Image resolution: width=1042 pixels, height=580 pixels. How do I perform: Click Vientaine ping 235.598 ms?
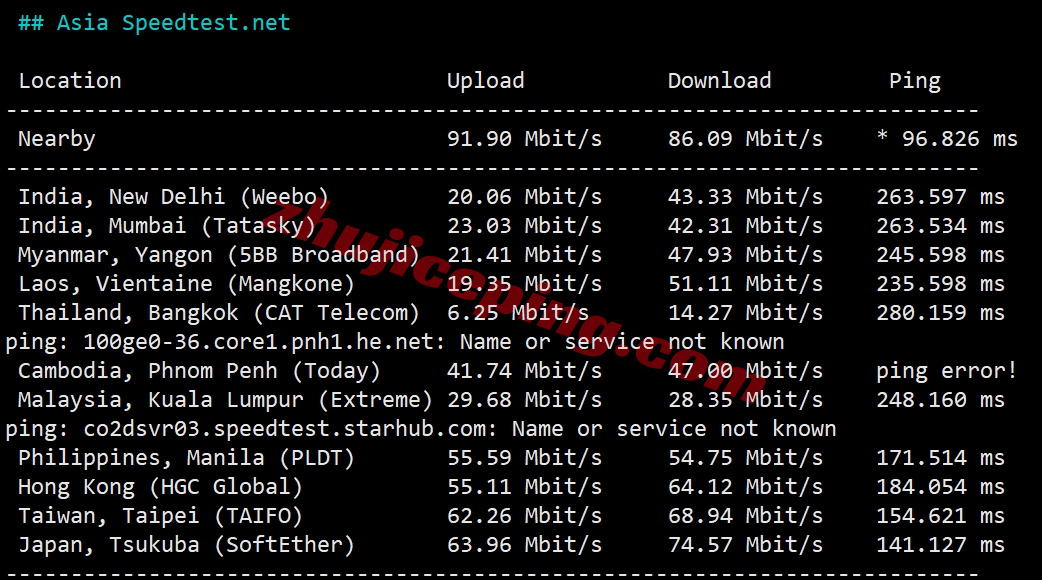tap(940, 284)
